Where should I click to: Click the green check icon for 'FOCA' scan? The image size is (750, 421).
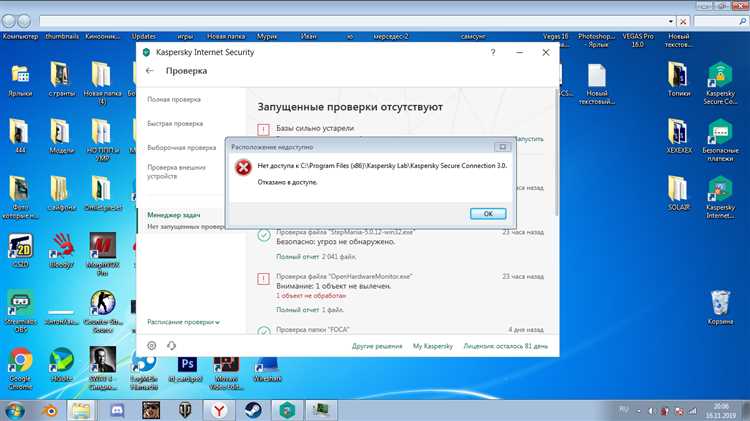pos(264,331)
